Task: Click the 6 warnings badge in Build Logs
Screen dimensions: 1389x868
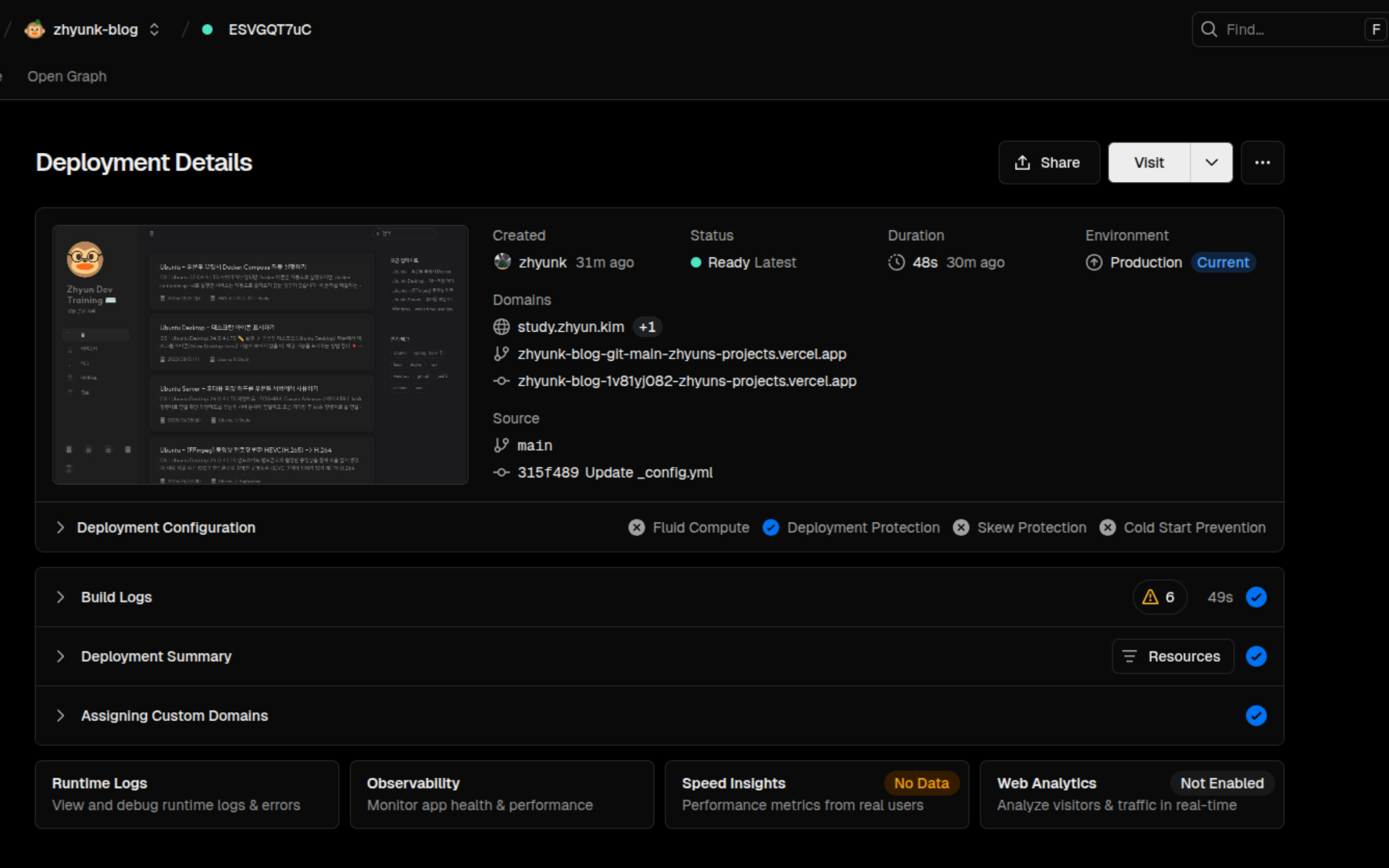Action: (1159, 597)
